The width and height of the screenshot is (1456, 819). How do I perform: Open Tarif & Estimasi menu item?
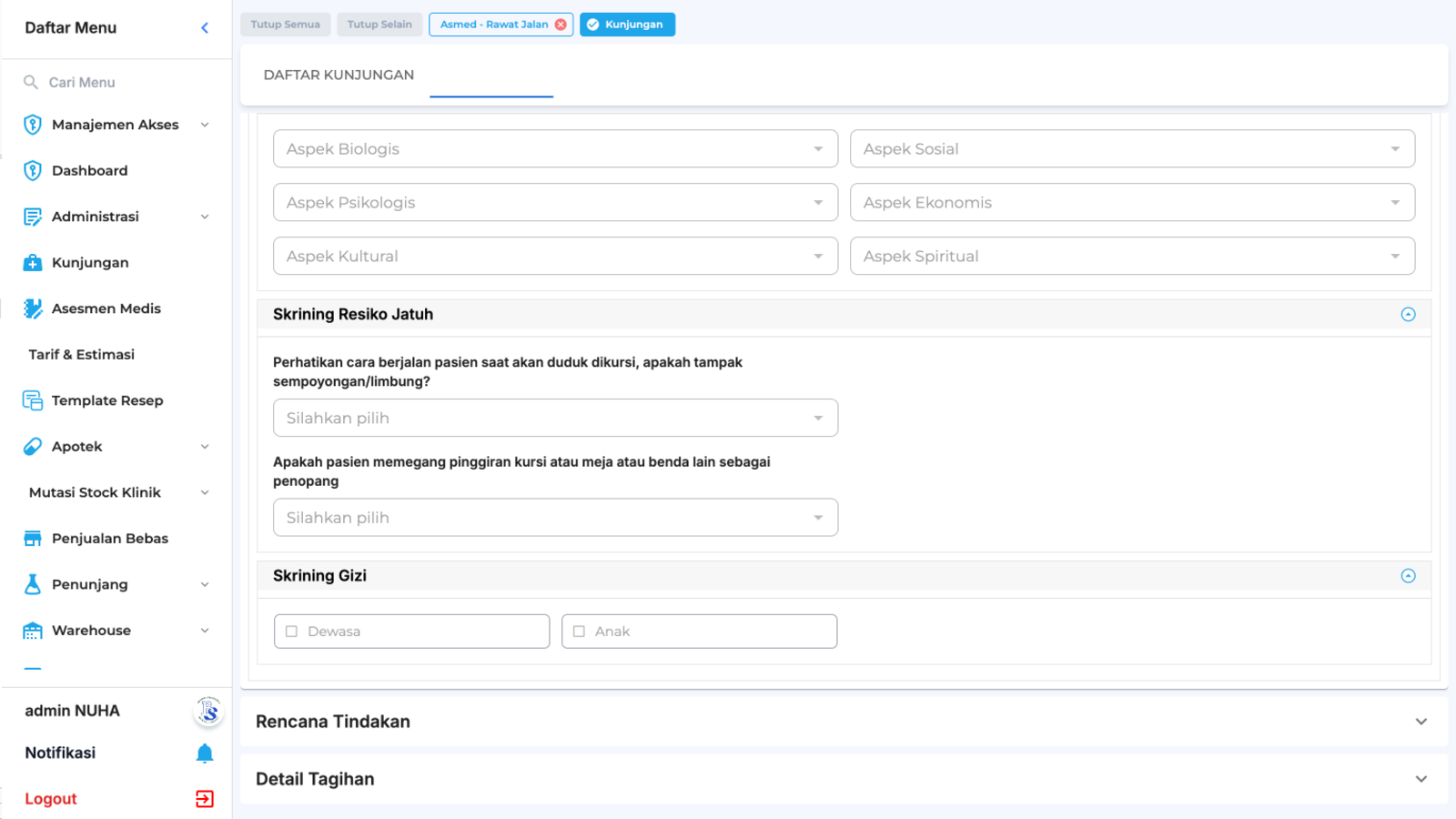point(82,355)
